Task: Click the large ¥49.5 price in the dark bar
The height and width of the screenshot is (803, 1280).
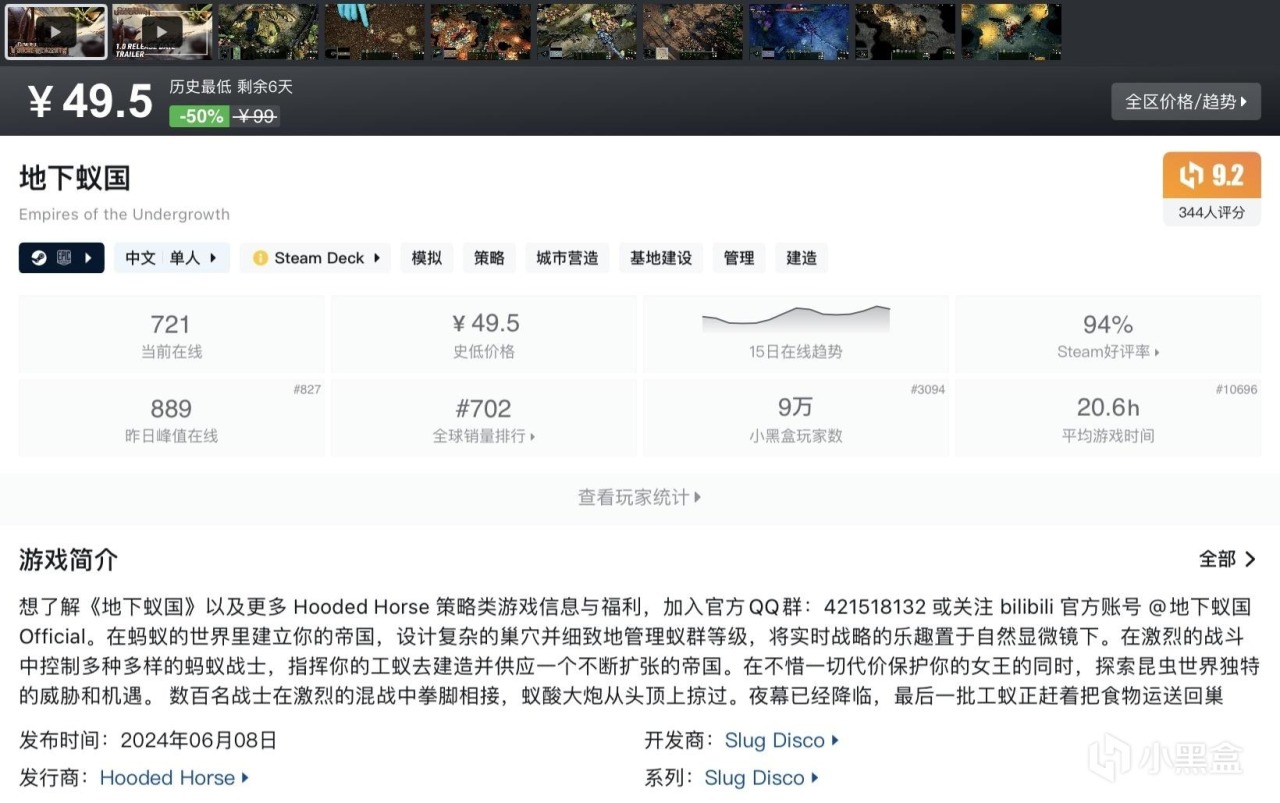Action: (x=90, y=101)
